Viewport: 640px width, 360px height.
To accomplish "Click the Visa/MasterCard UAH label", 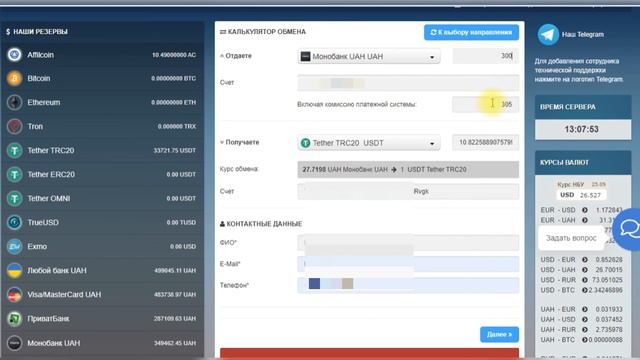I will click(64, 295).
